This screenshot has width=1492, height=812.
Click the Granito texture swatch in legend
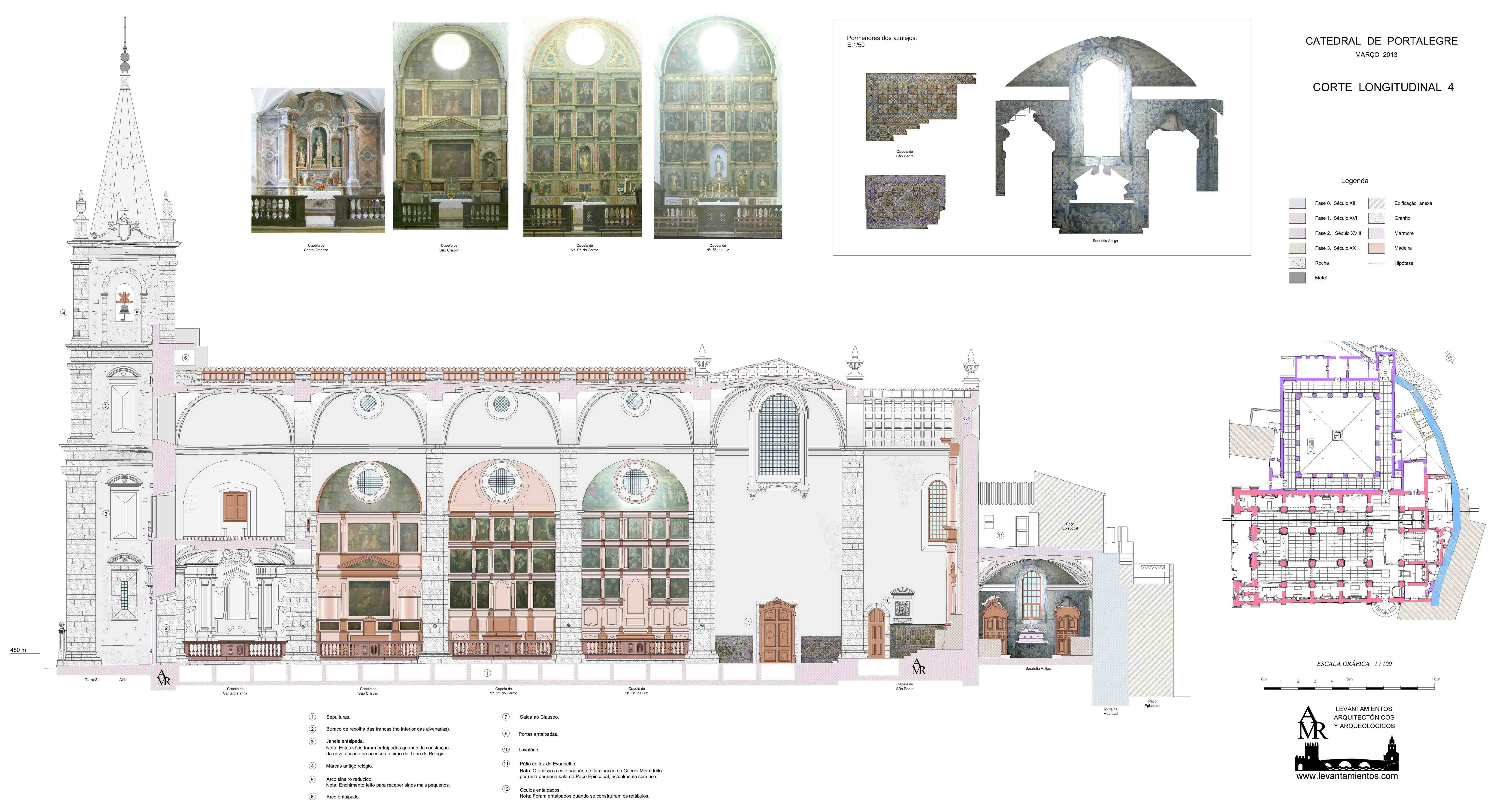tap(1377, 218)
